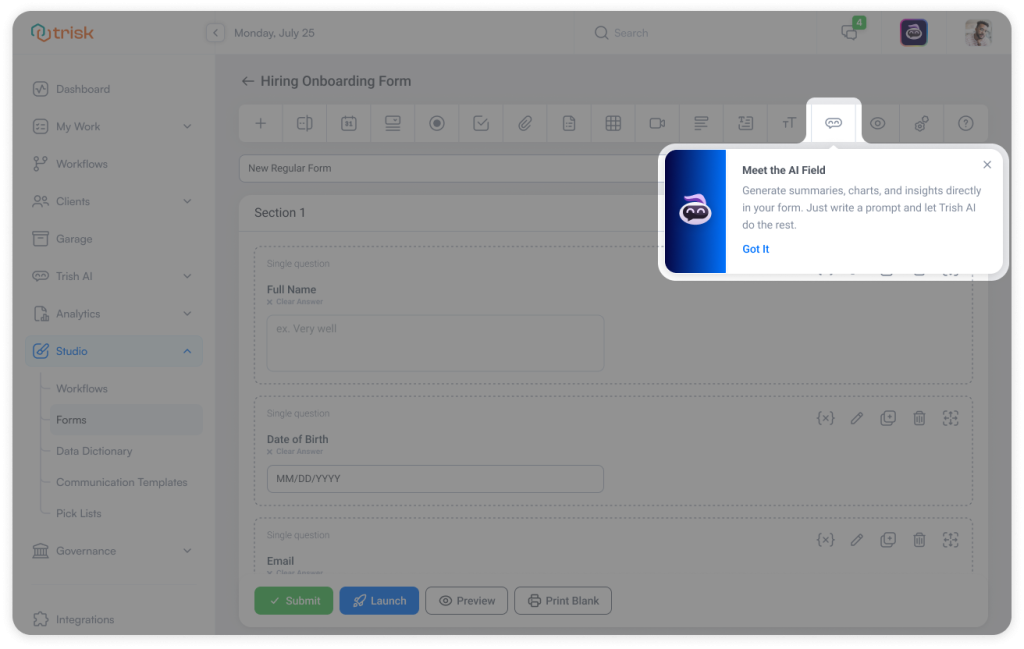The image size is (1024, 649).
Task: Open the chat notifications icon with badge 4
Action: coord(850,31)
